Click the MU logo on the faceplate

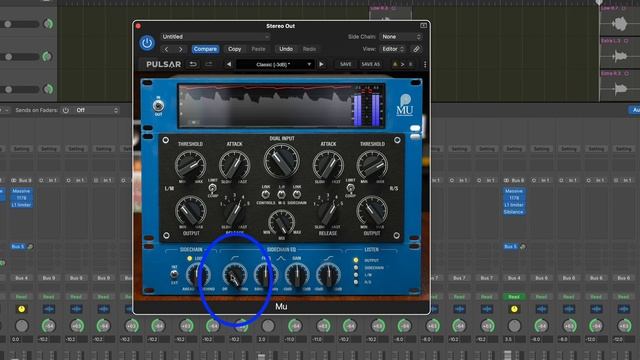[x=404, y=105]
